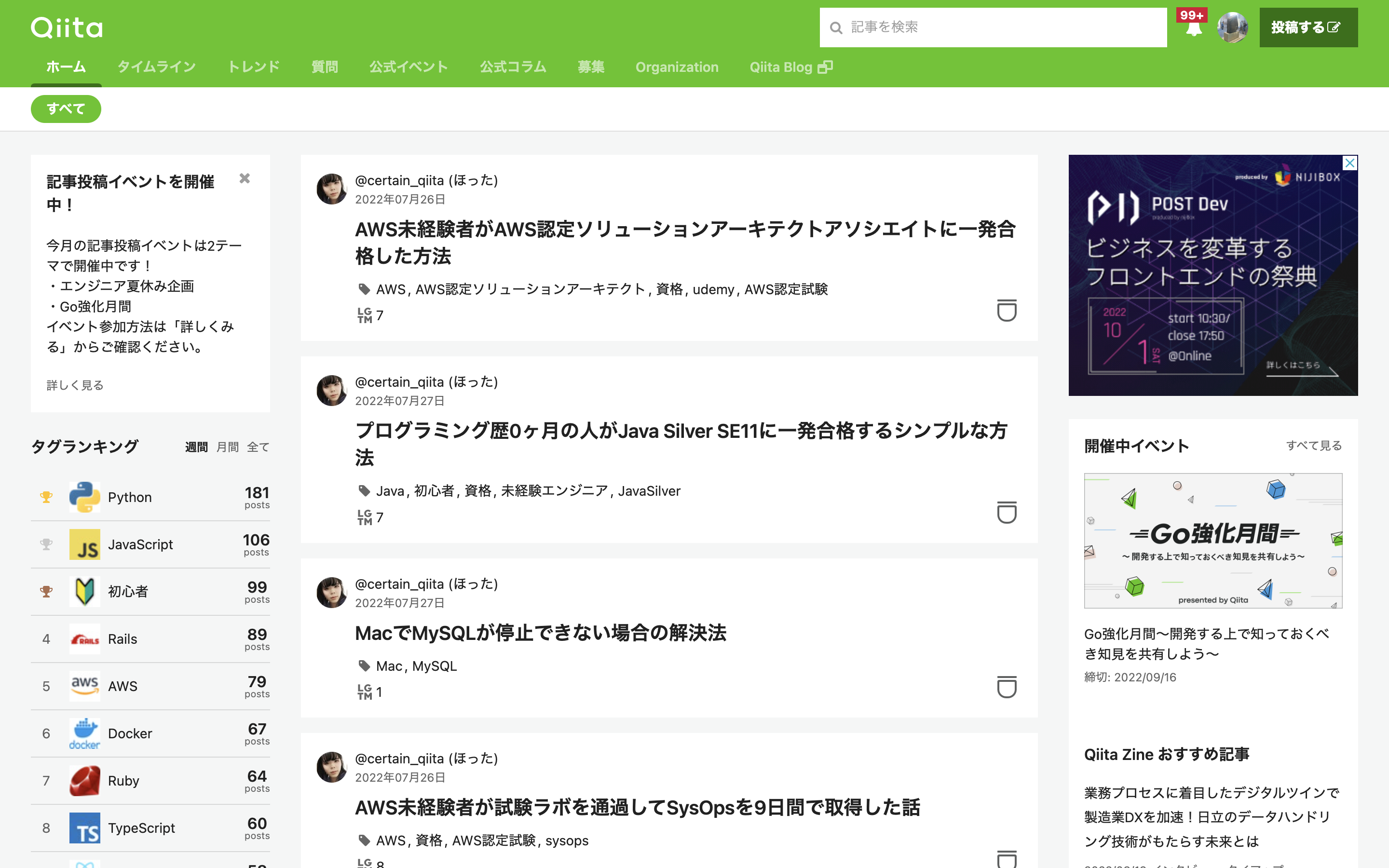This screenshot has width=1389, height=868.
Task: Open article AWS未経験者がAWS認定ソリューション title
Action: pos(685,242)
